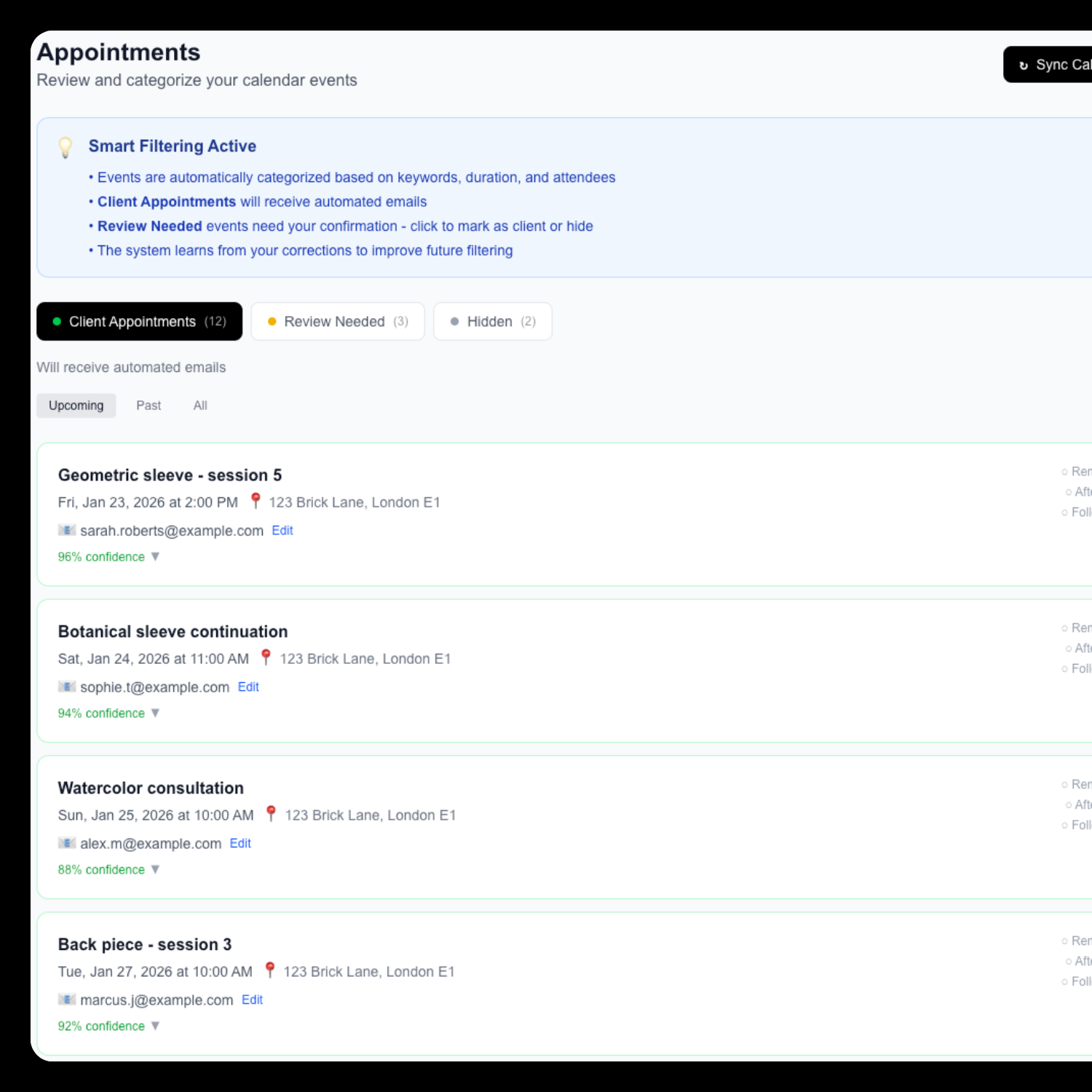The image size is (1092, 1092).
Task: Click the lightbulb icon beside Smart Filtering Active
Action: coord(66,147)
